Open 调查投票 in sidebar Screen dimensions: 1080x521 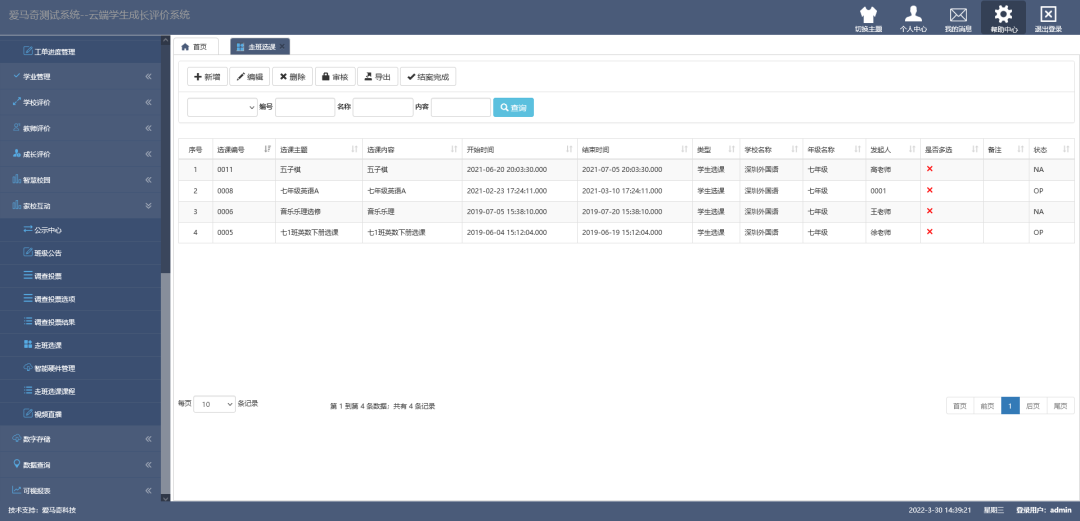point(80,276)
